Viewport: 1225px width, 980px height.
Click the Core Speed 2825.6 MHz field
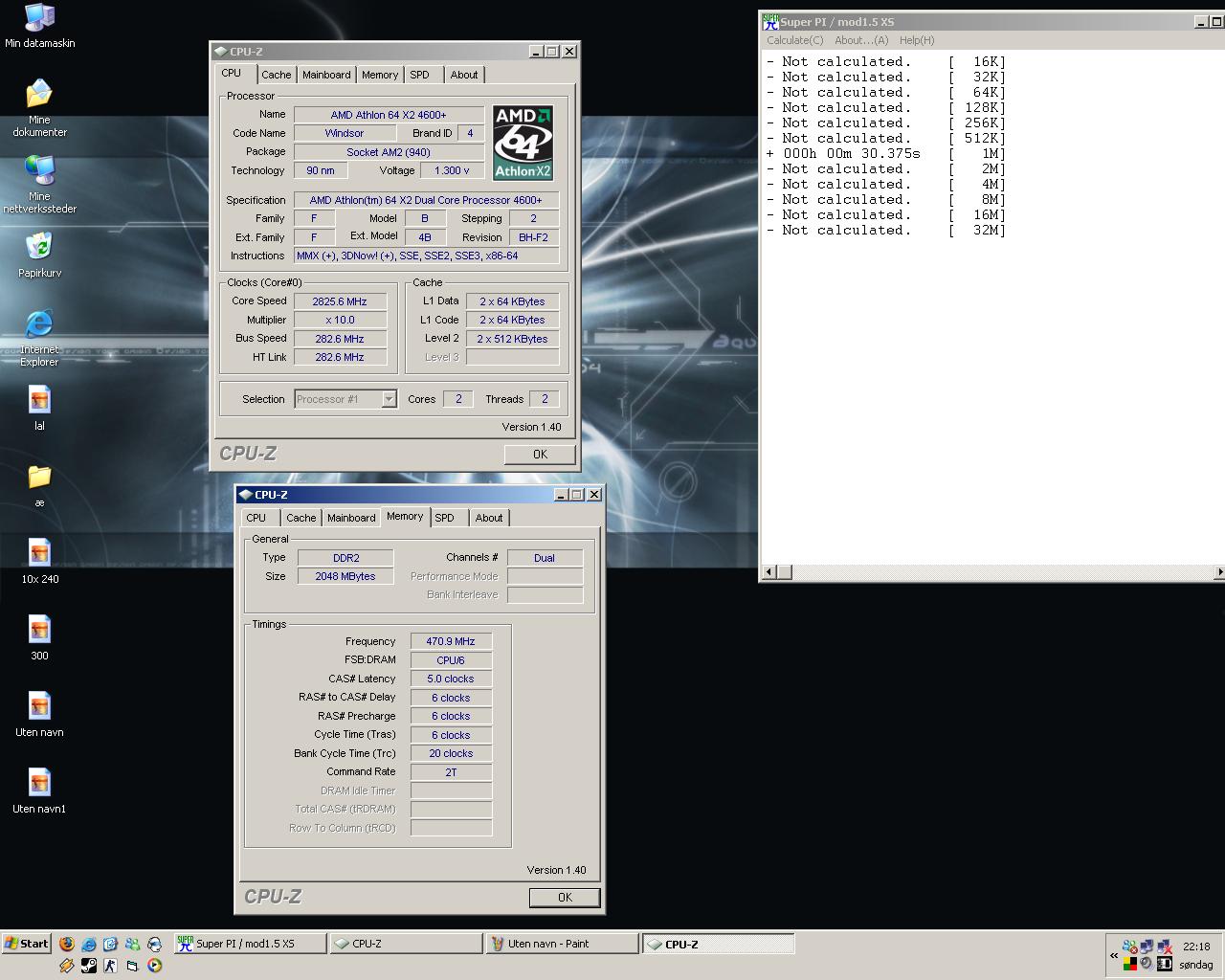[x=340, y=301]
